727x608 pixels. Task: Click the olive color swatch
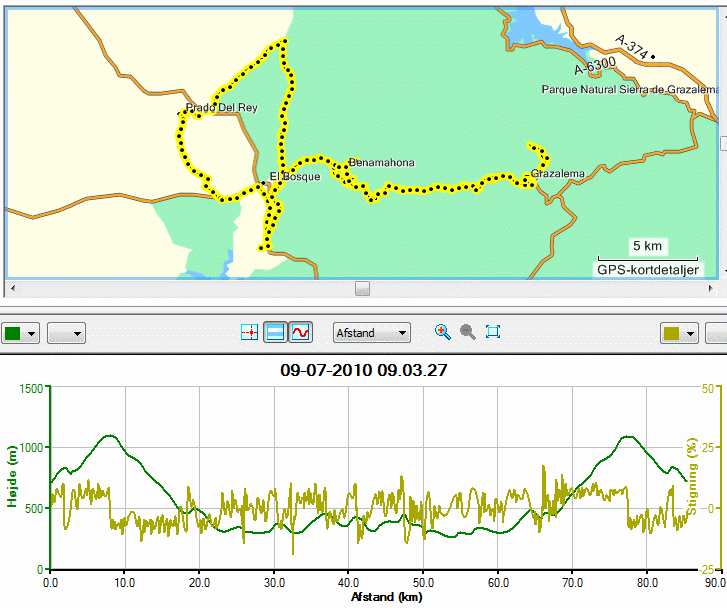click(671, 333)
